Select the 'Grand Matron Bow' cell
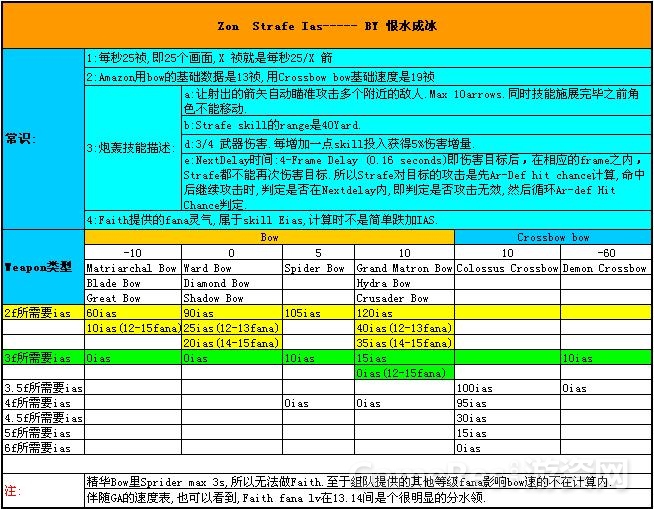Image resolution: width=654 pixels, height=509 pixels. point(404,268)
